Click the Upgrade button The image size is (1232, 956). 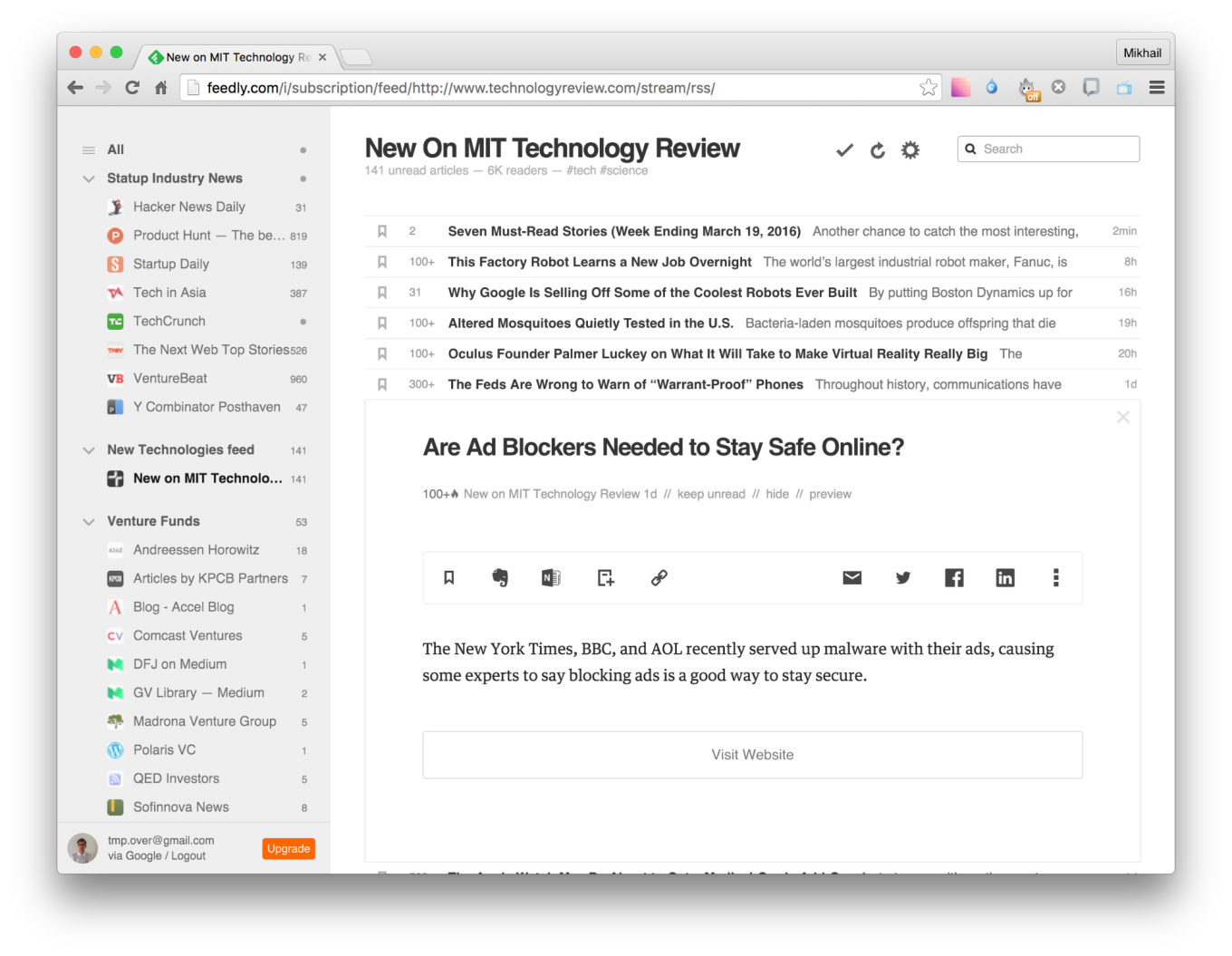pos(289,849)
